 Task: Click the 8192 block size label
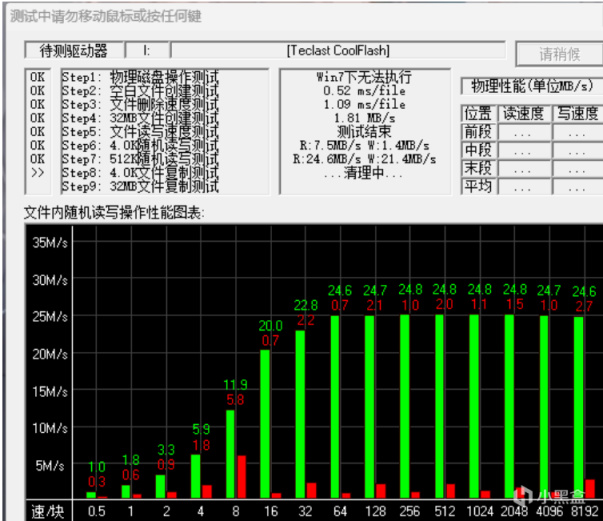tap(585, 511)
